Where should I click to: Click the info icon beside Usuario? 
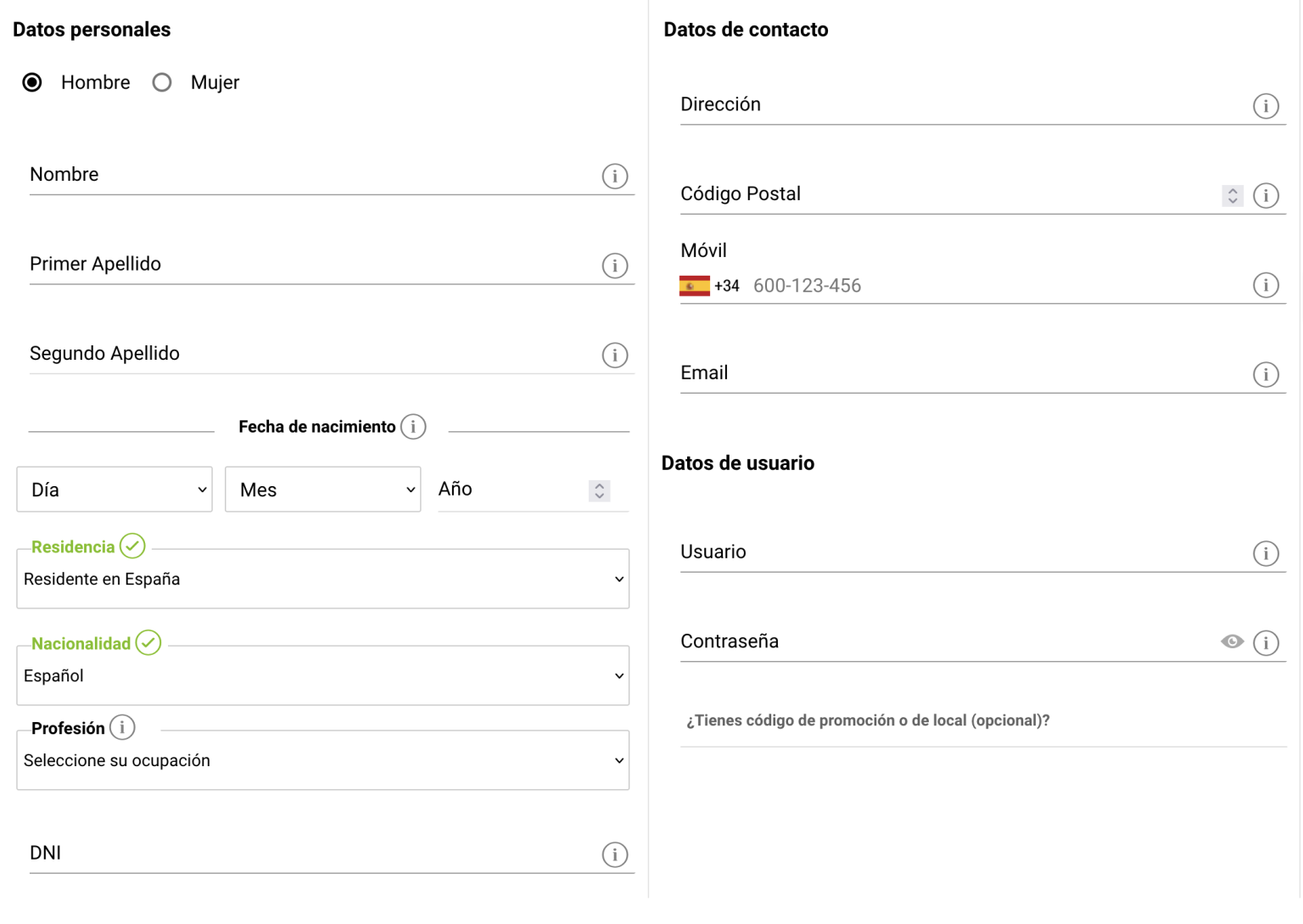1266,553
